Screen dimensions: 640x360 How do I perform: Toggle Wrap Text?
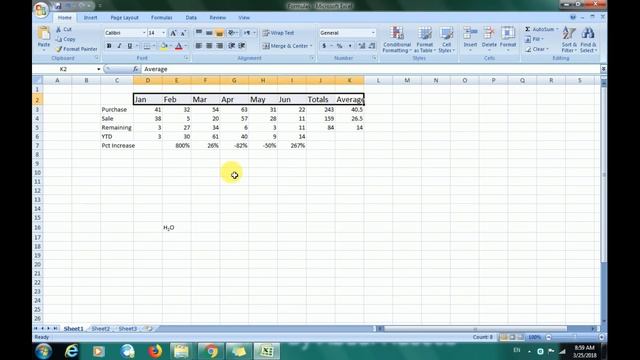[278, 33]
